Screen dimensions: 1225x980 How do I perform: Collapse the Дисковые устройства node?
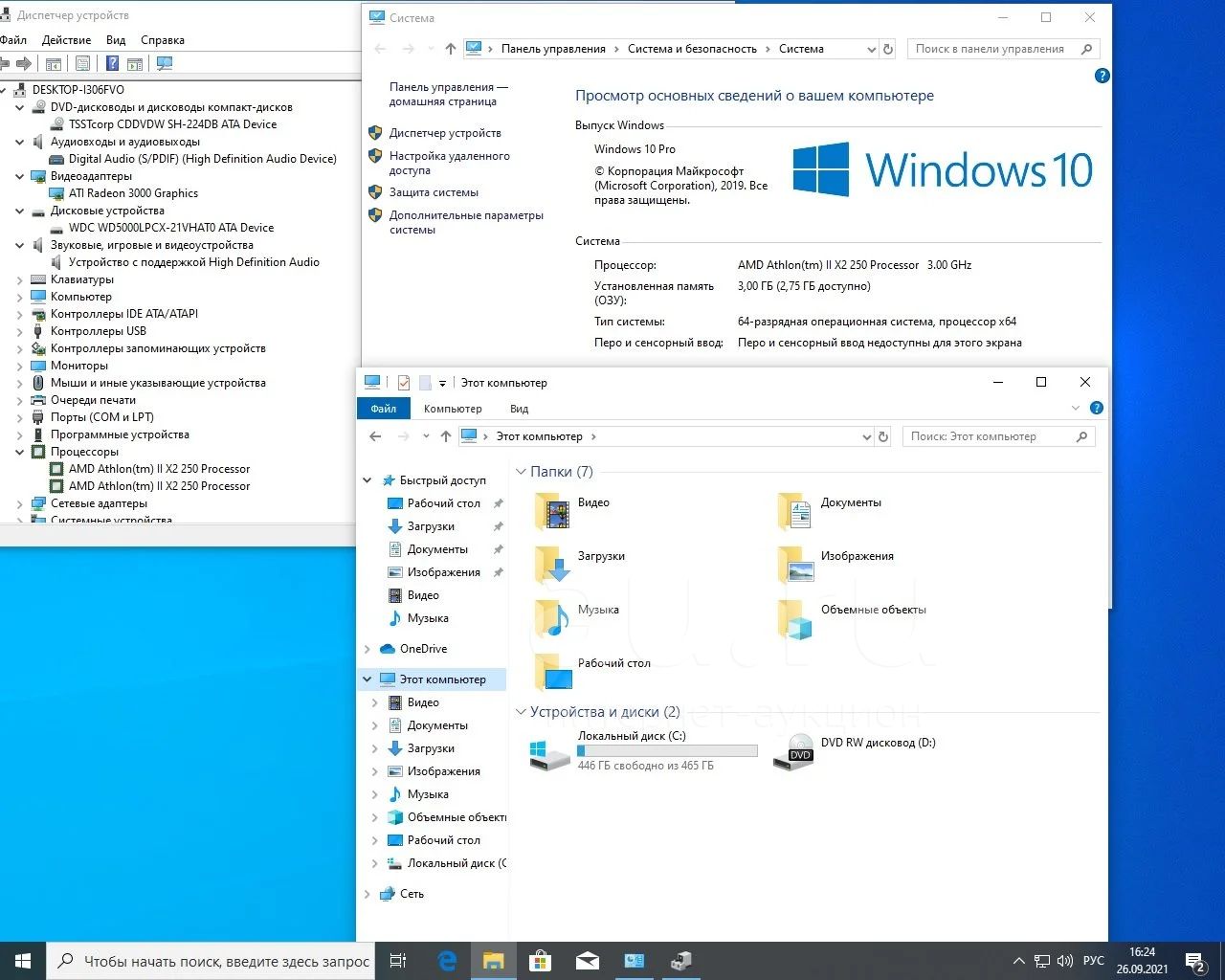click(20, 211)
